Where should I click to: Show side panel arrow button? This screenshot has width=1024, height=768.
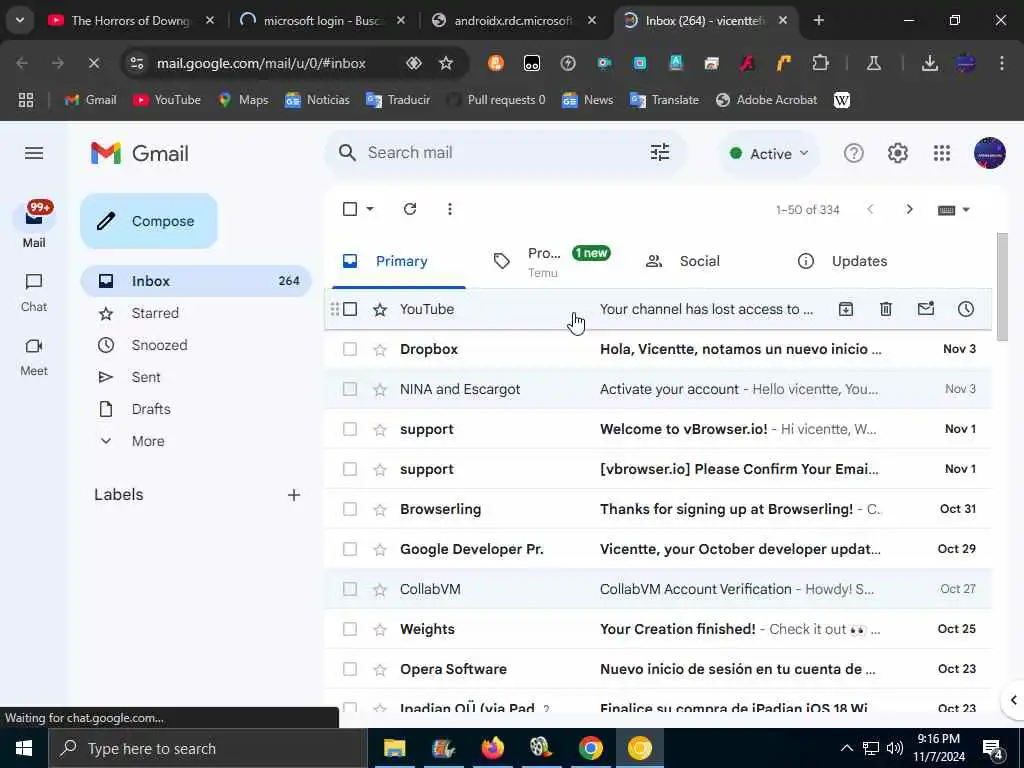[x=1013, y=700]
